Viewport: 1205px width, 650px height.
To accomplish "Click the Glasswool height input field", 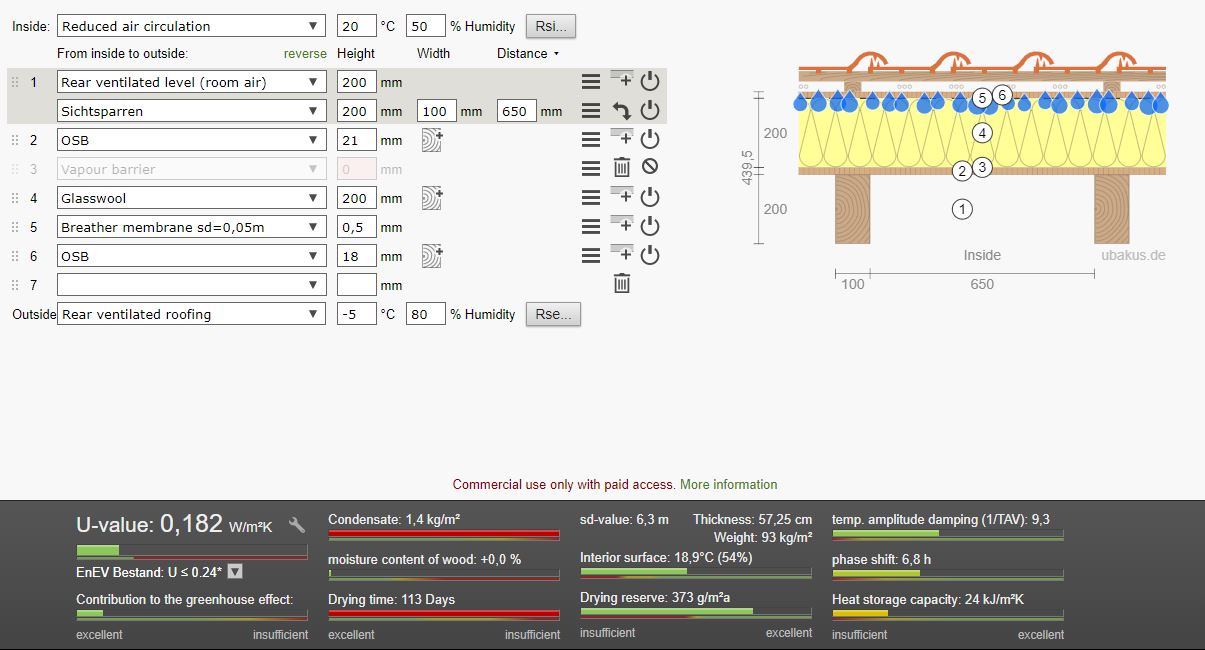I will [357, 198].
